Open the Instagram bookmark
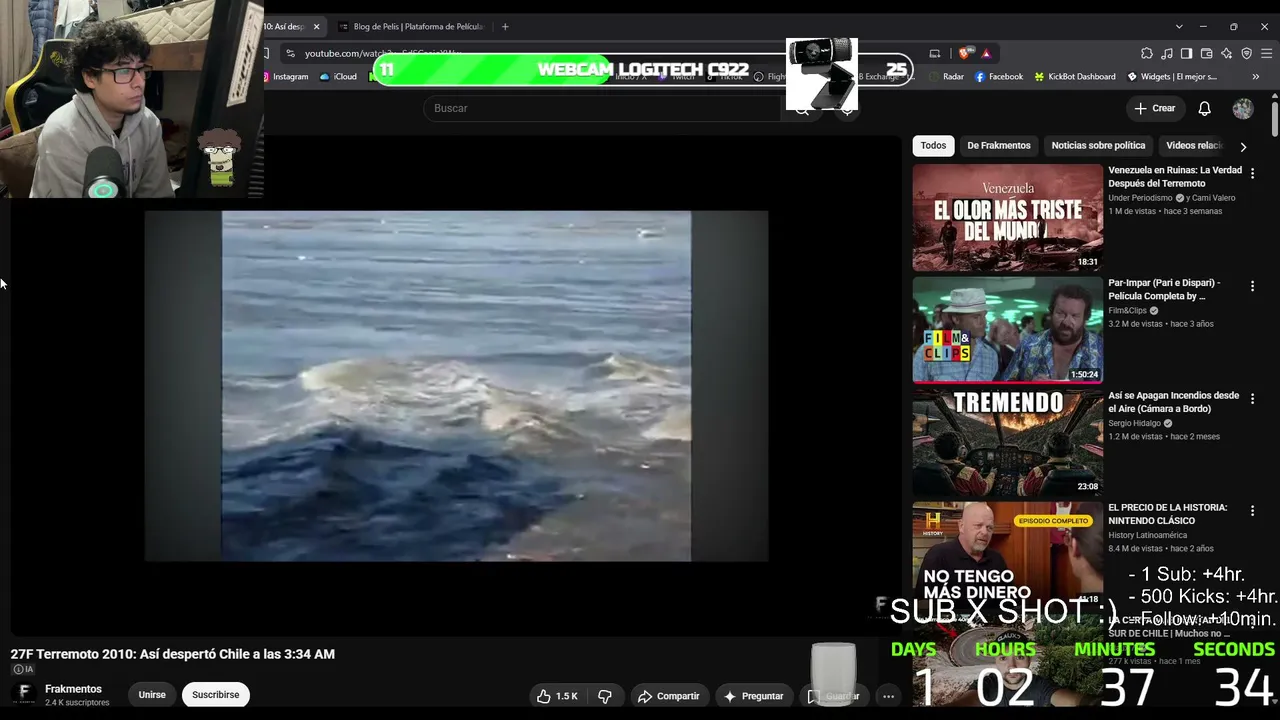This screenshot has height=720, width=1280. tap(286, 76)
